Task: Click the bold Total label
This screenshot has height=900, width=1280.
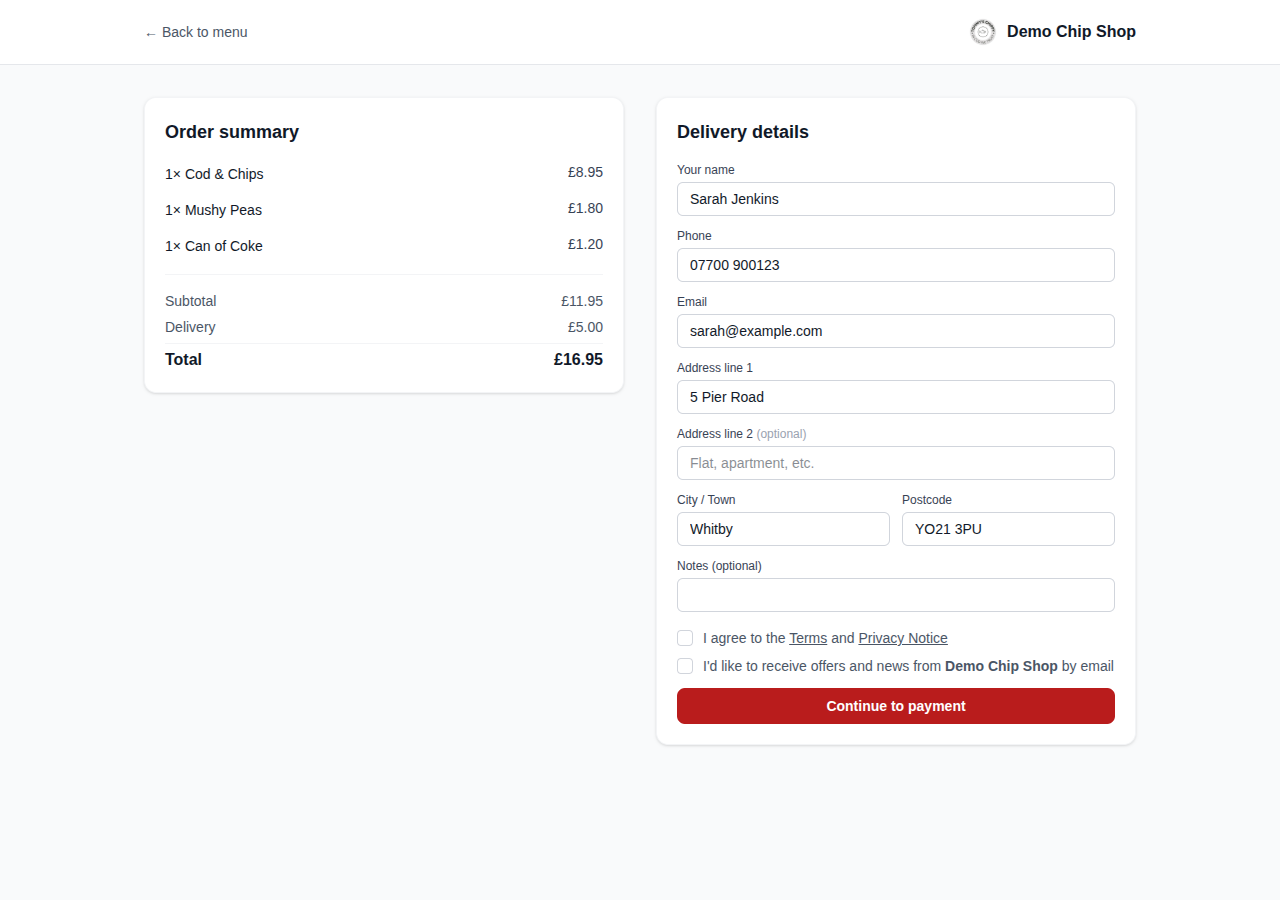Action: click(183, 359)
